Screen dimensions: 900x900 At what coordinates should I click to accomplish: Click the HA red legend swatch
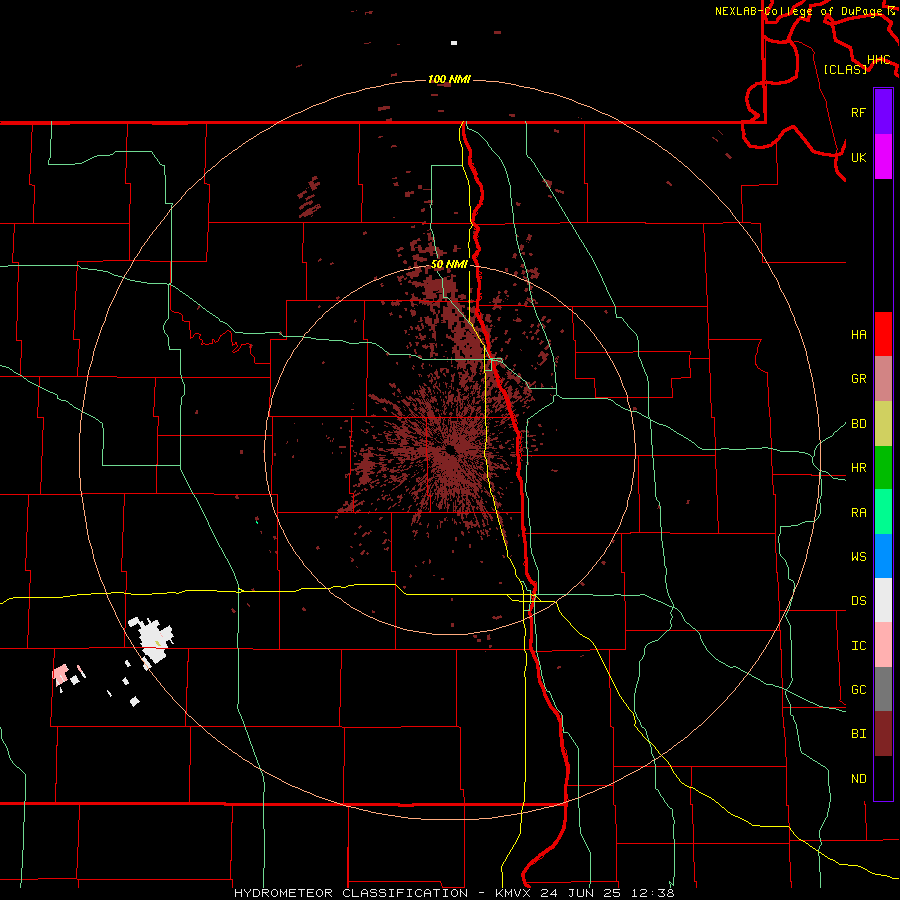coord(883,334)
